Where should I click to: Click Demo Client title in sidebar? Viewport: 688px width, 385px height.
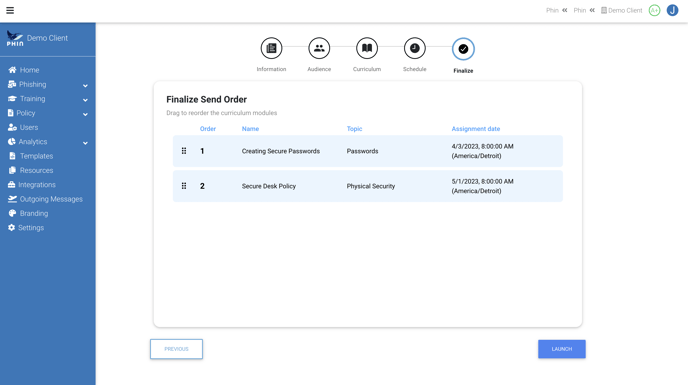(x=47, y=38)
